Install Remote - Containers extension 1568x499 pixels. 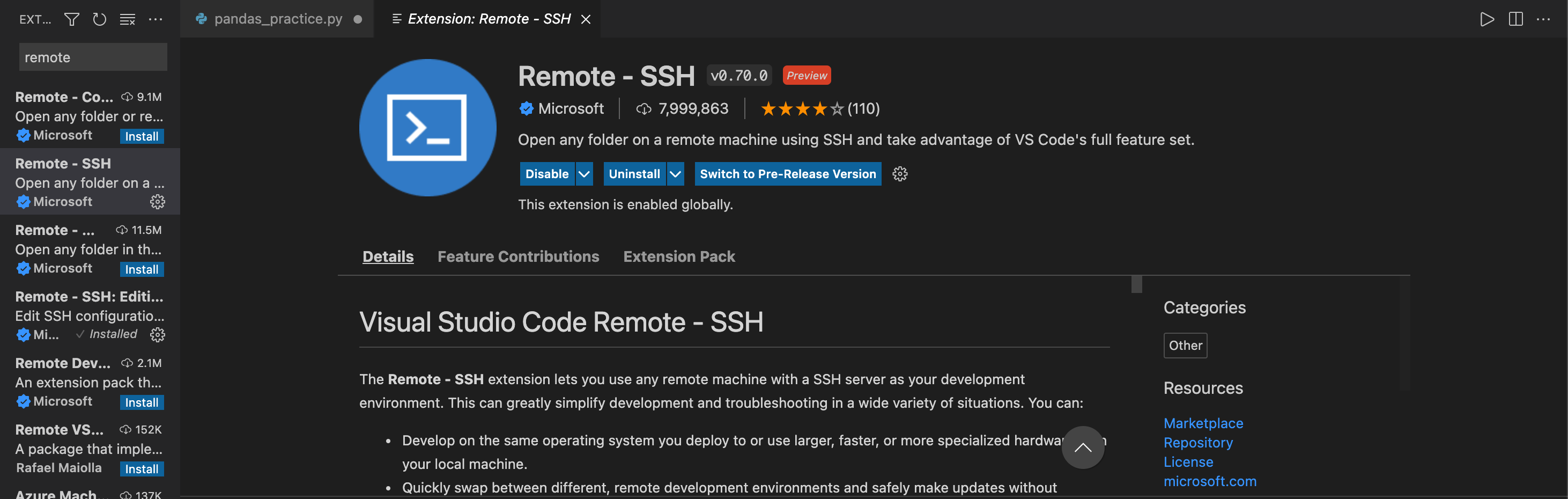click(x=142, y=136)
